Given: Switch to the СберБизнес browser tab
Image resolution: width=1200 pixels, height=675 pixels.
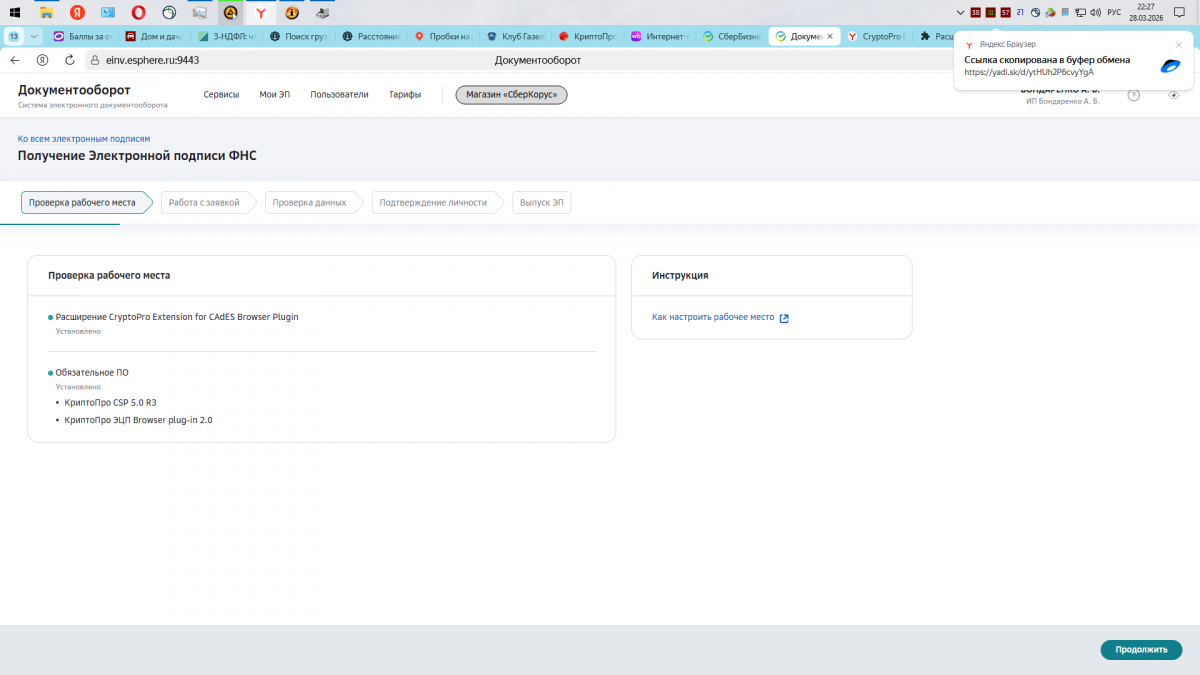Looking at the screenshot, I should point(730,36).
